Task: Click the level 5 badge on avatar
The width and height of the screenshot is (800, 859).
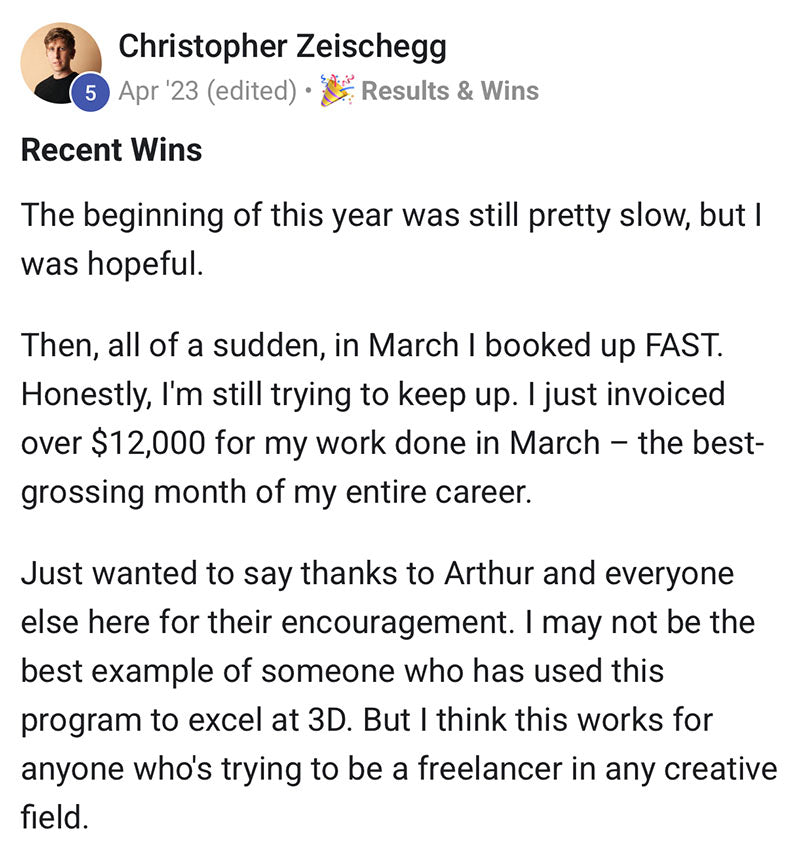Action: click(90, 93)
